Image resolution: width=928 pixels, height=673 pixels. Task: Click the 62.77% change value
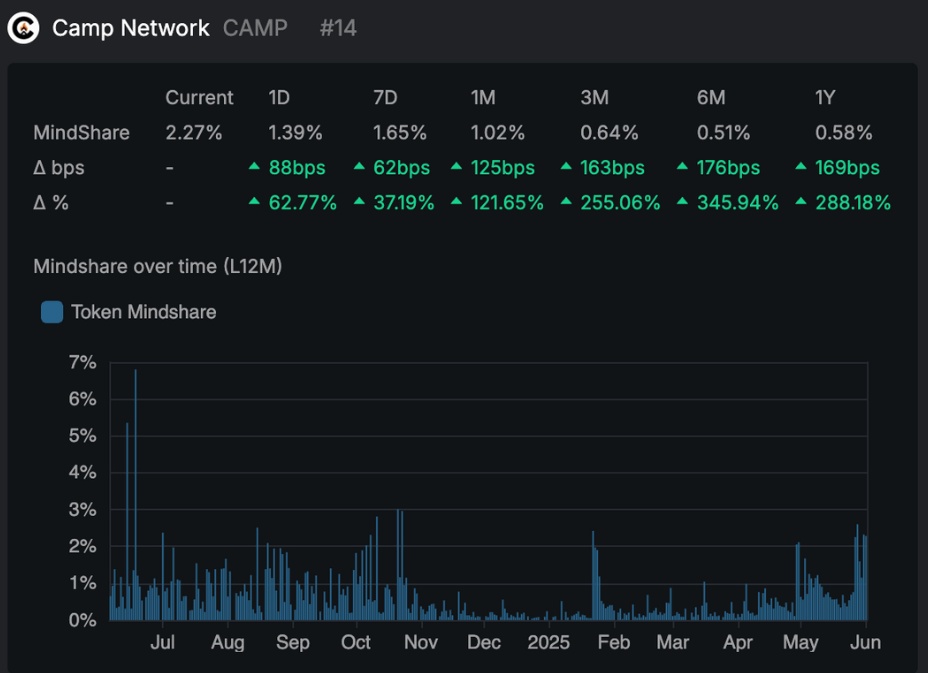[x=302, y=202]
